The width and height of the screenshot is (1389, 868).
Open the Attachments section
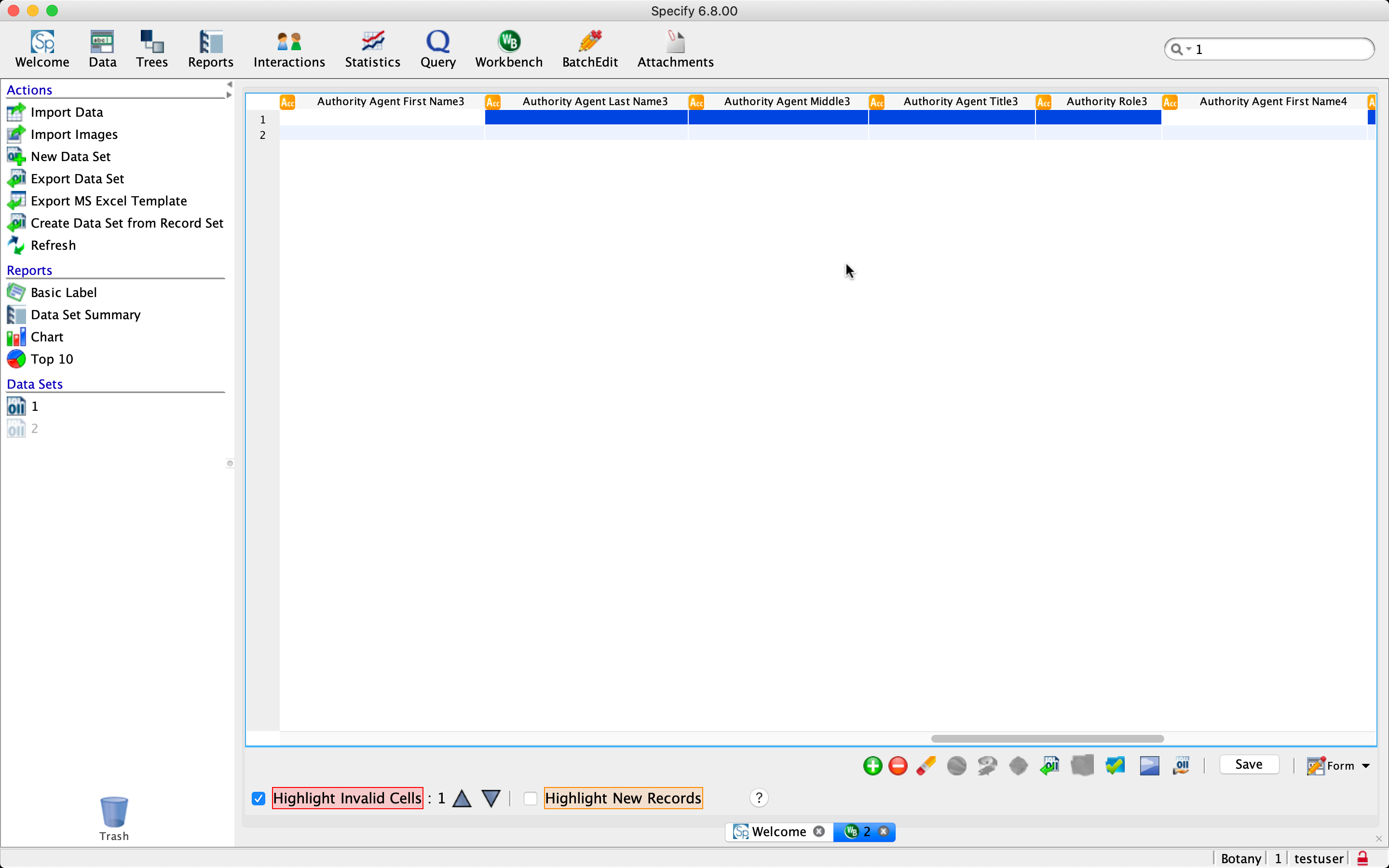(674, 49)
